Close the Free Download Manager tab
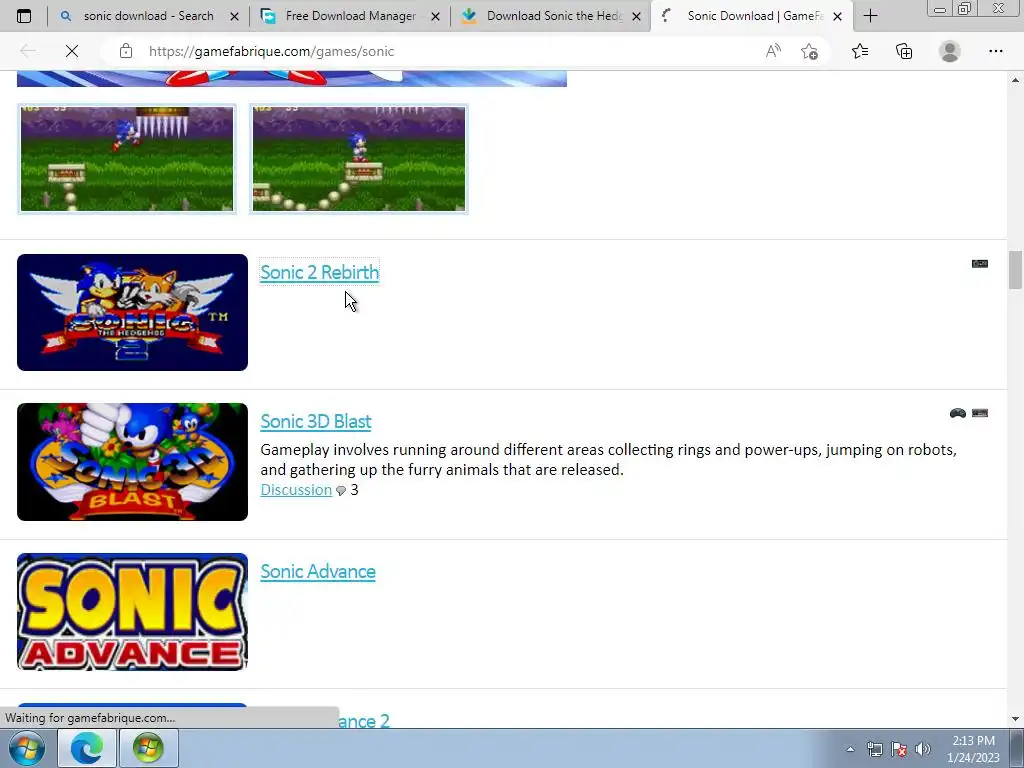 436,16
